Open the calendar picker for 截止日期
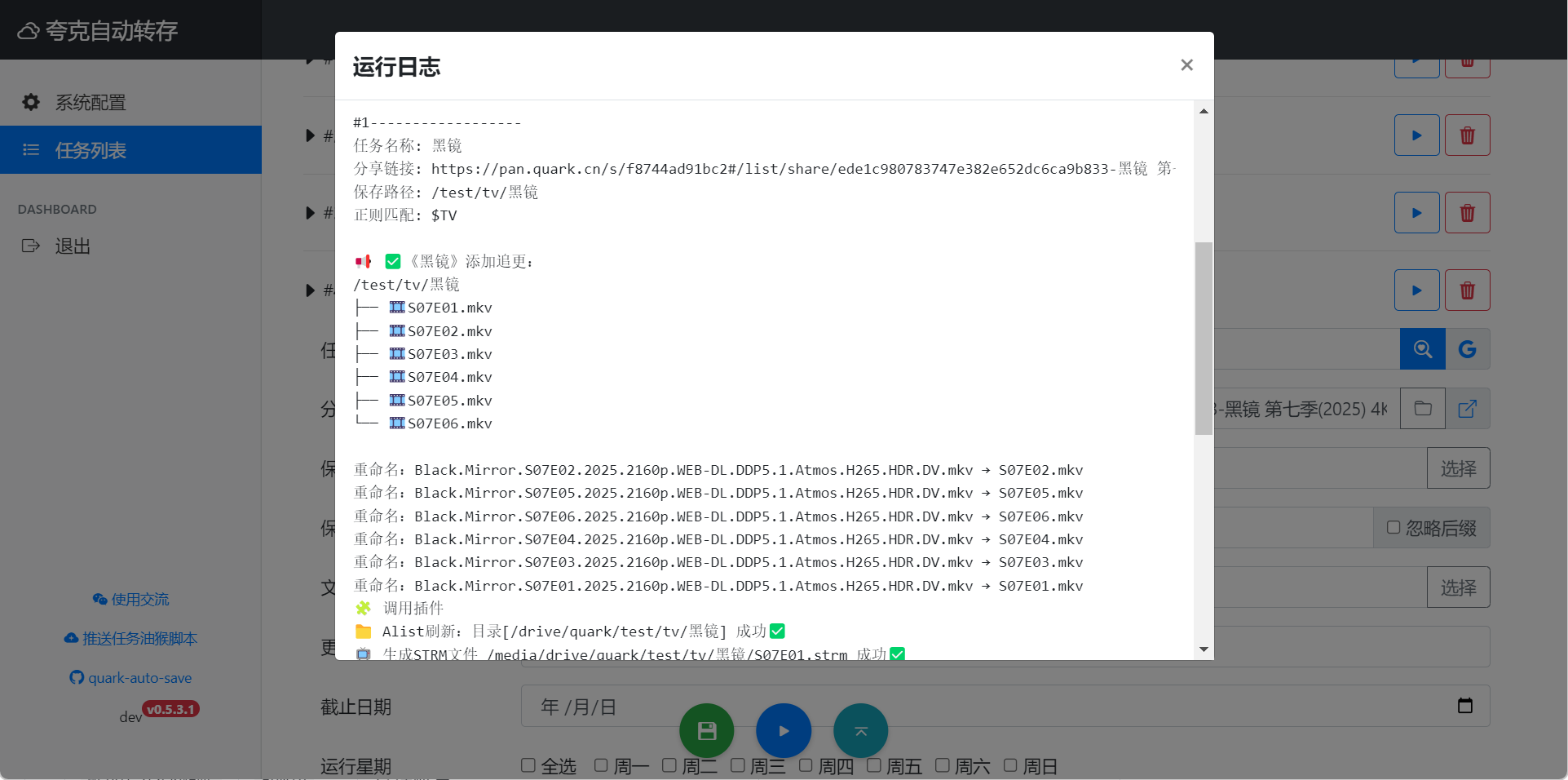 [x=1465, y=706]
